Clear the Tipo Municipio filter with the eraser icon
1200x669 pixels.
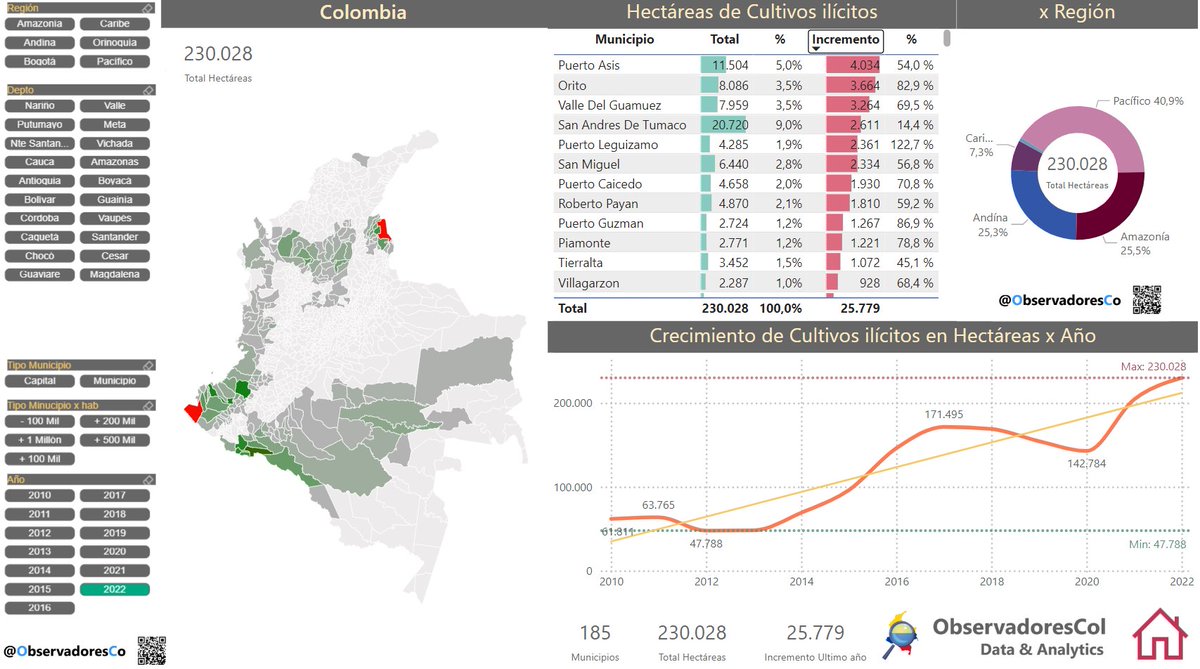tap(148, 365)
